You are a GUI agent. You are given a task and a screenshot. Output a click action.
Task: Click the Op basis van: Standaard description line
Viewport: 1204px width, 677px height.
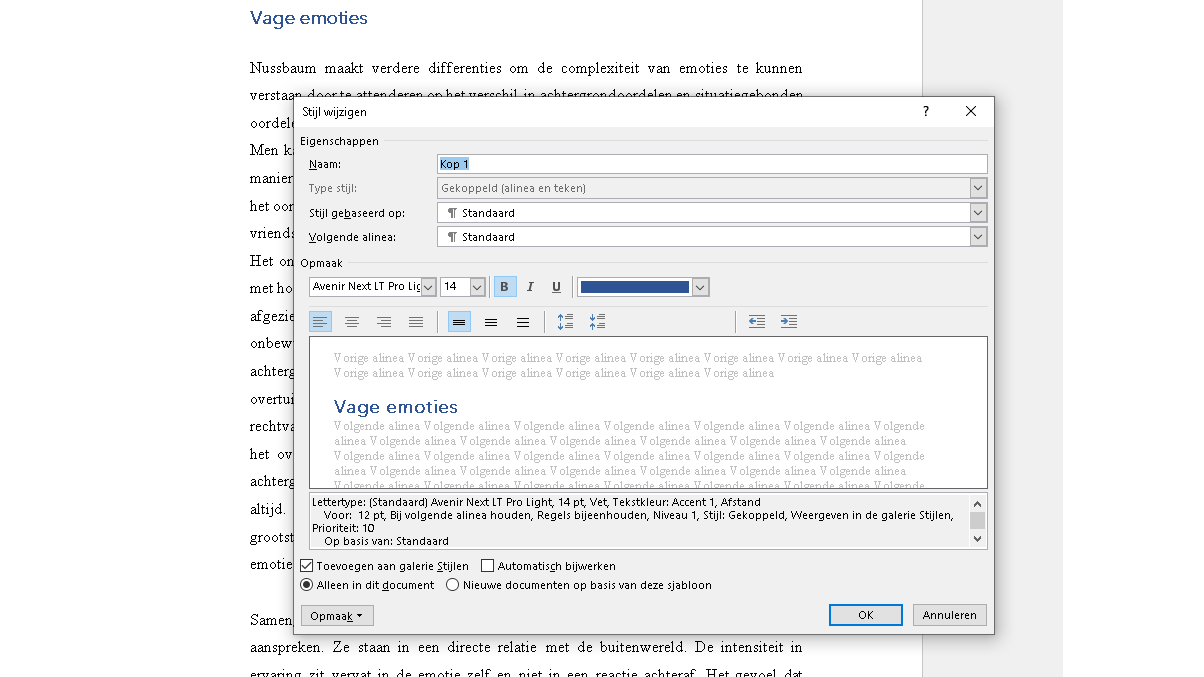[x=386, y=541]
